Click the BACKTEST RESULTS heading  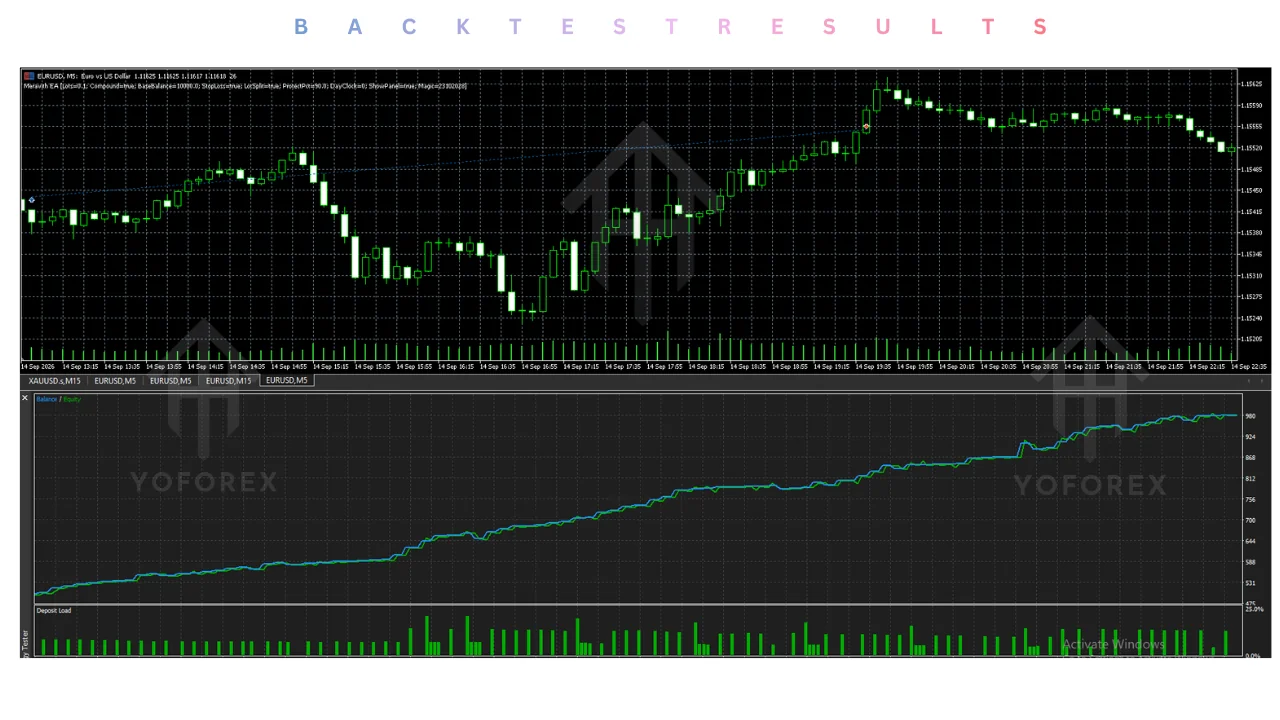click(x=670, y=27)
